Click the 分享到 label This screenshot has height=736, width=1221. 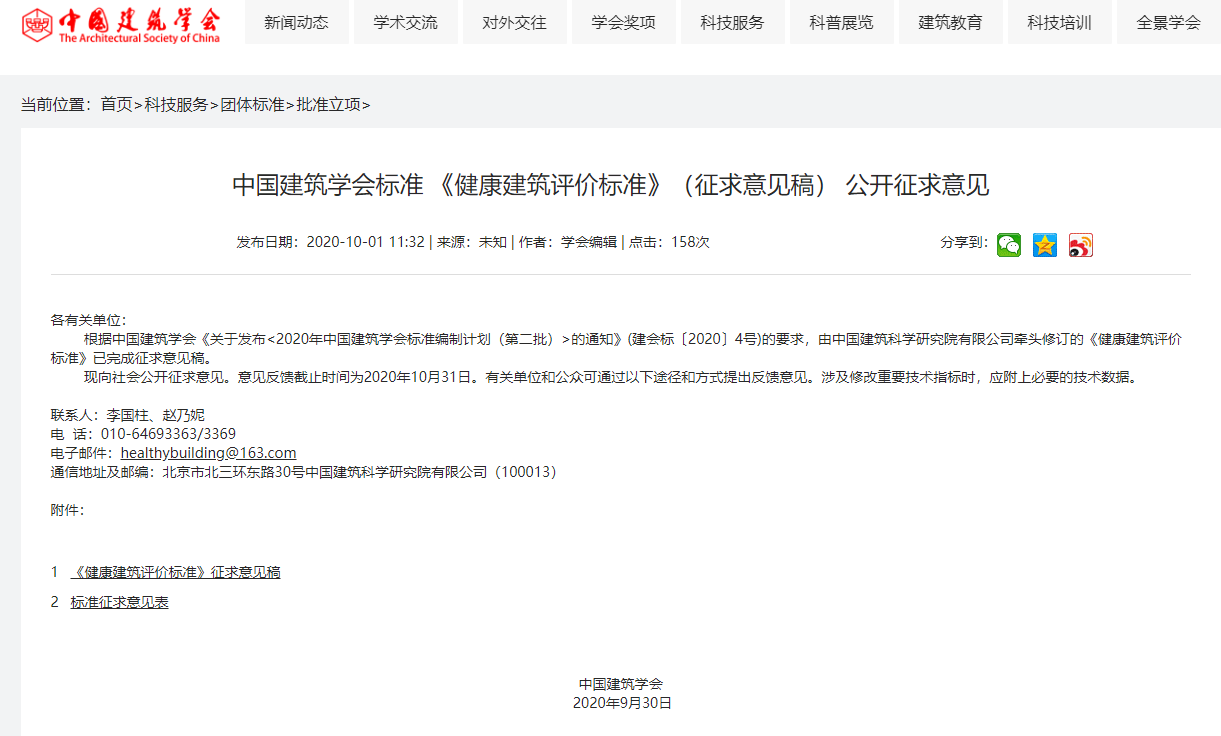964,242
